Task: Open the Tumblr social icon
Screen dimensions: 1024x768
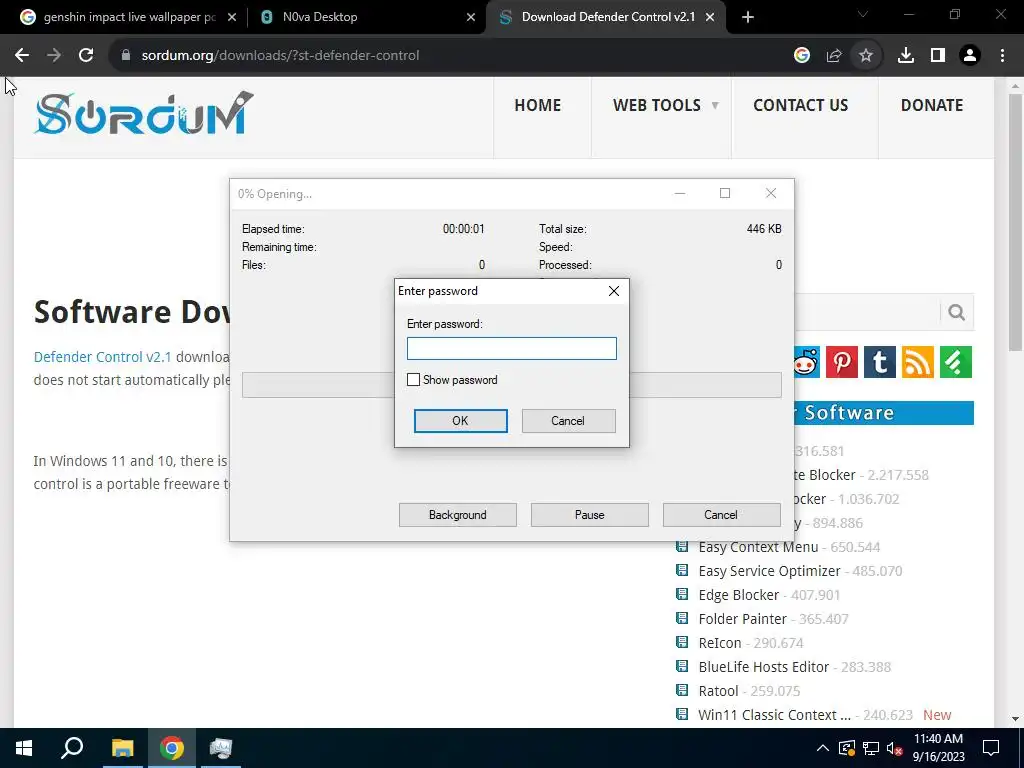Action: tap(880, 362)
